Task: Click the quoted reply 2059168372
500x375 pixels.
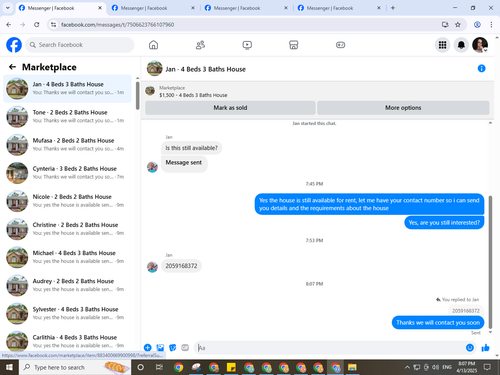Action: tap(466, 311)
